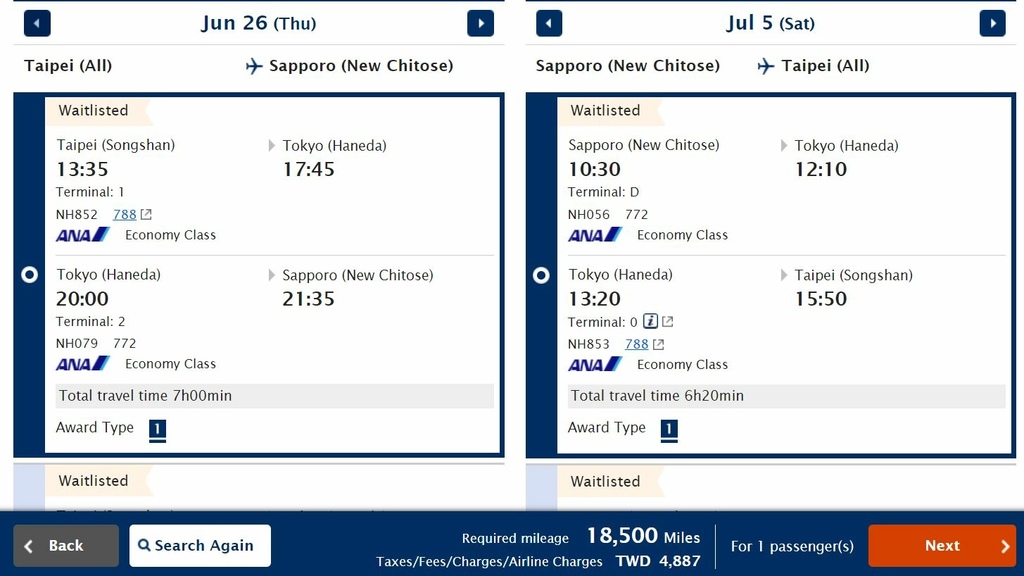
Task: Go to previous day before Jul 5
Action: point(549,23)
